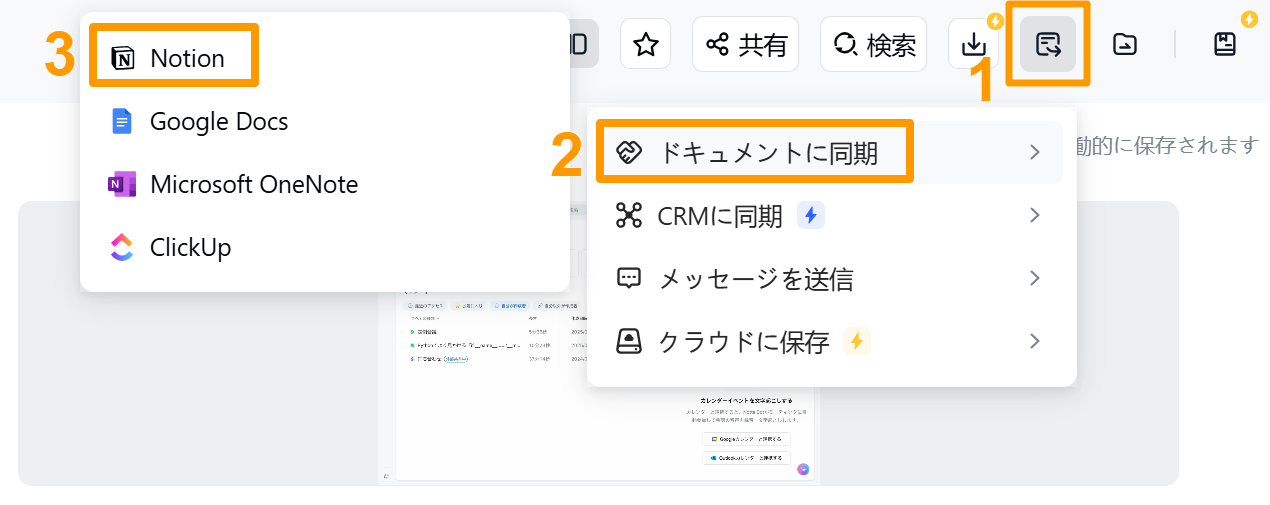The image size is (1270, 505).
Task: Expand the メッセージを送信 row chevron
Action: pyautogui.click(x=1035, y=278)
